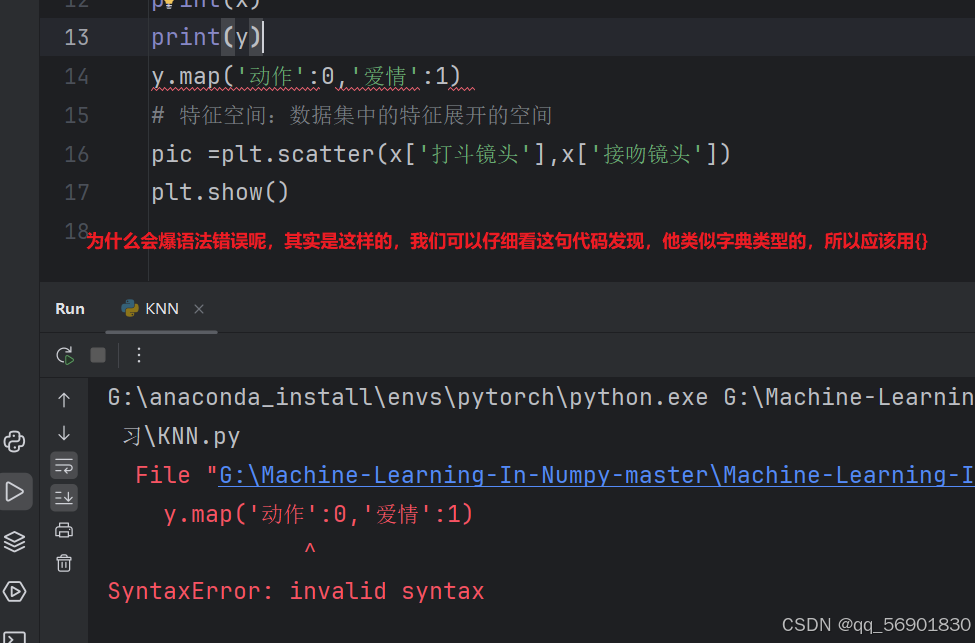Close the KNN run tab
The width and height of the screenshot is (975, 643).
pos(198,309)
